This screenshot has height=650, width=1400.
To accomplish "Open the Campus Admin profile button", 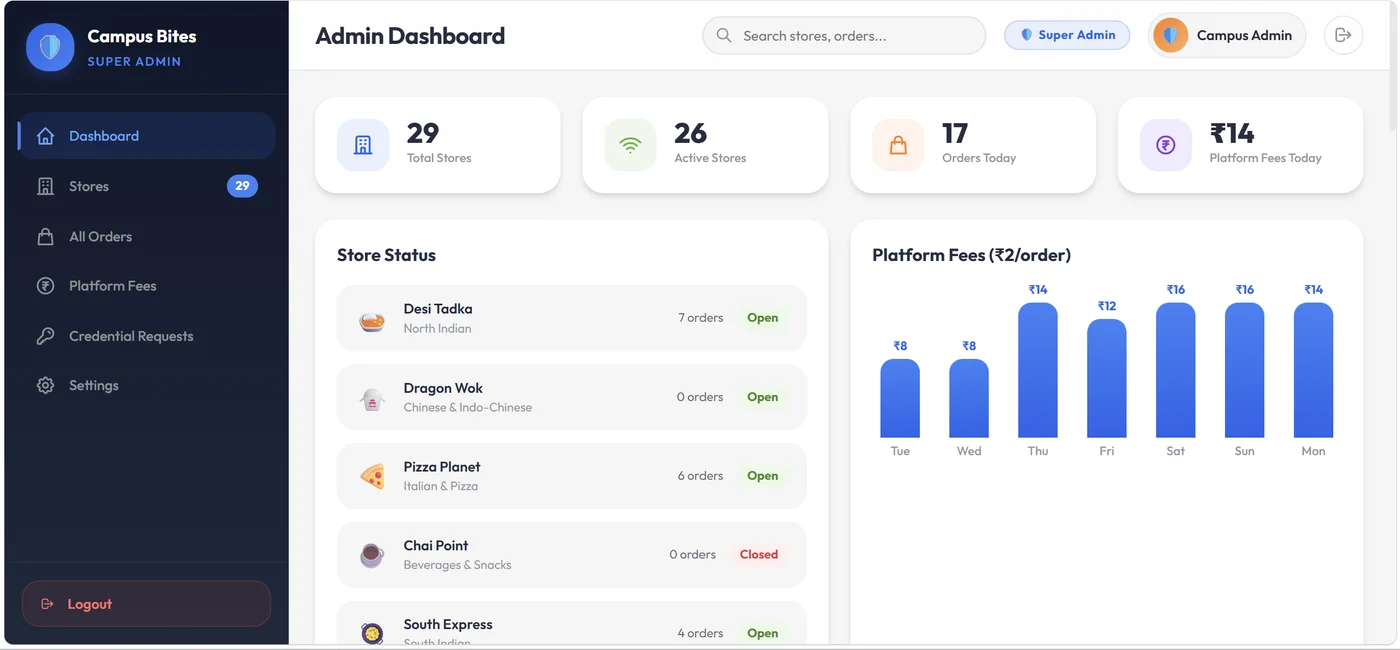I will (x=1227, y=35).
